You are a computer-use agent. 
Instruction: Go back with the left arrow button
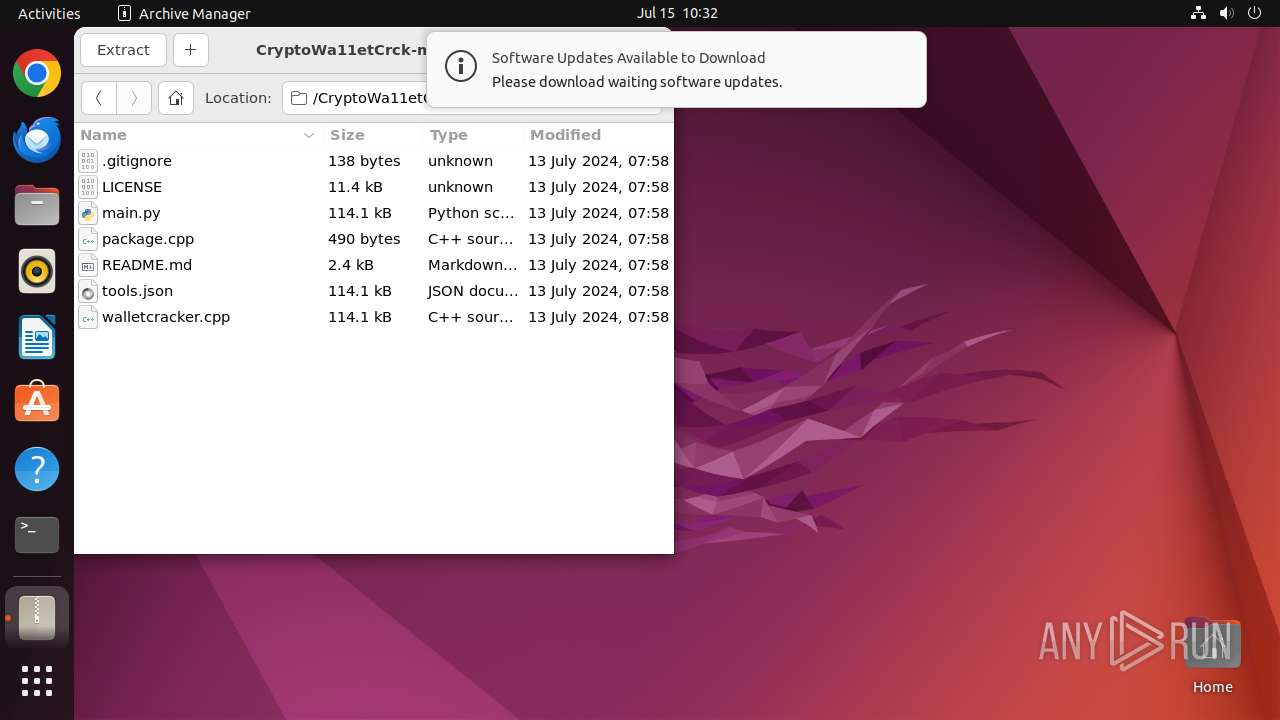coord(98,98)
